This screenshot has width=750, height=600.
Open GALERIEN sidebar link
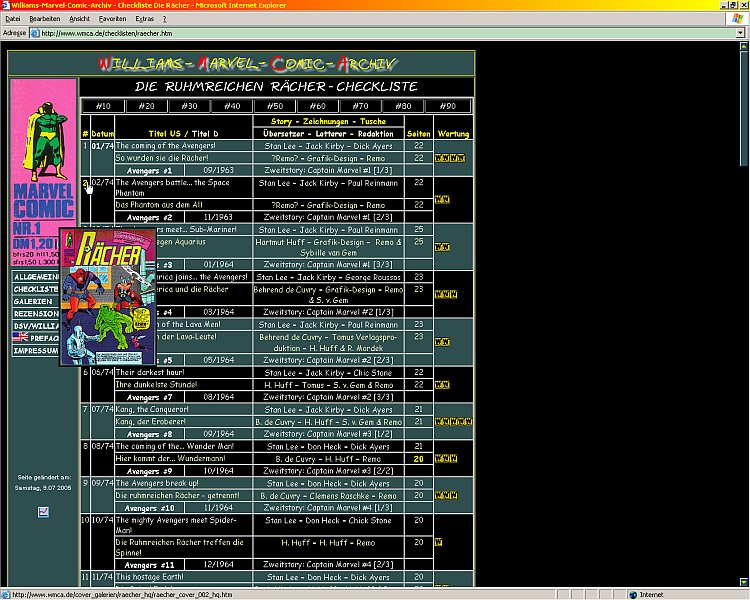[x=36, y=301]
